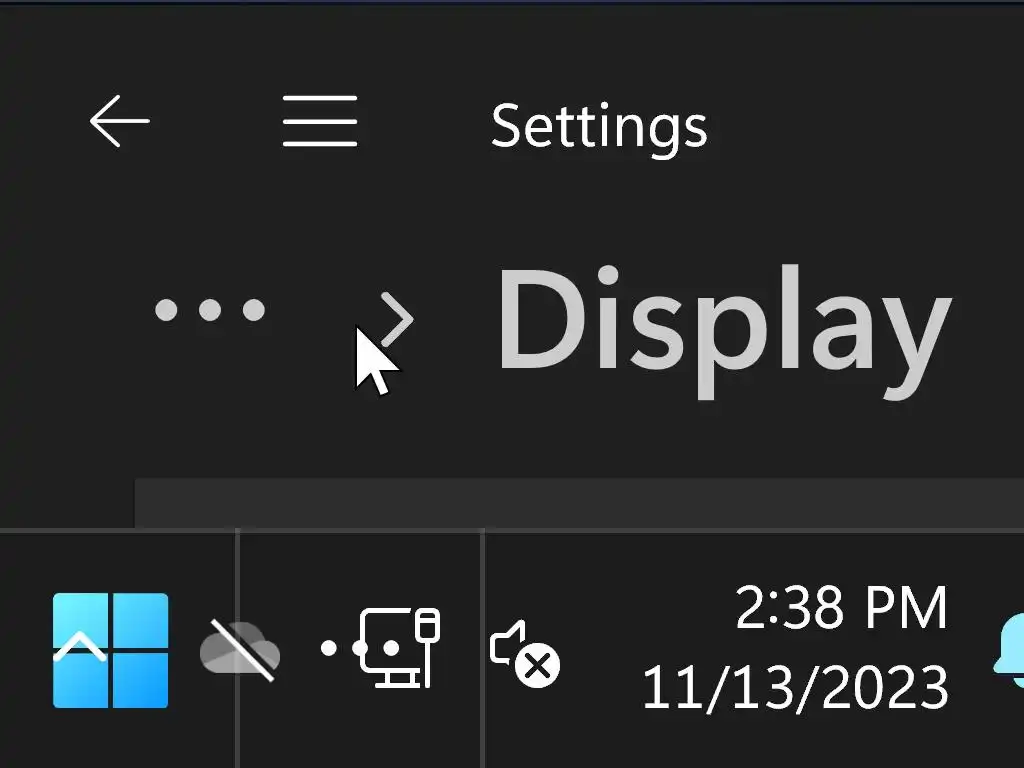This screenshot has width=1024, height=768.
Task: Click the 11/13/2023 date
Action: pos(794,688)
